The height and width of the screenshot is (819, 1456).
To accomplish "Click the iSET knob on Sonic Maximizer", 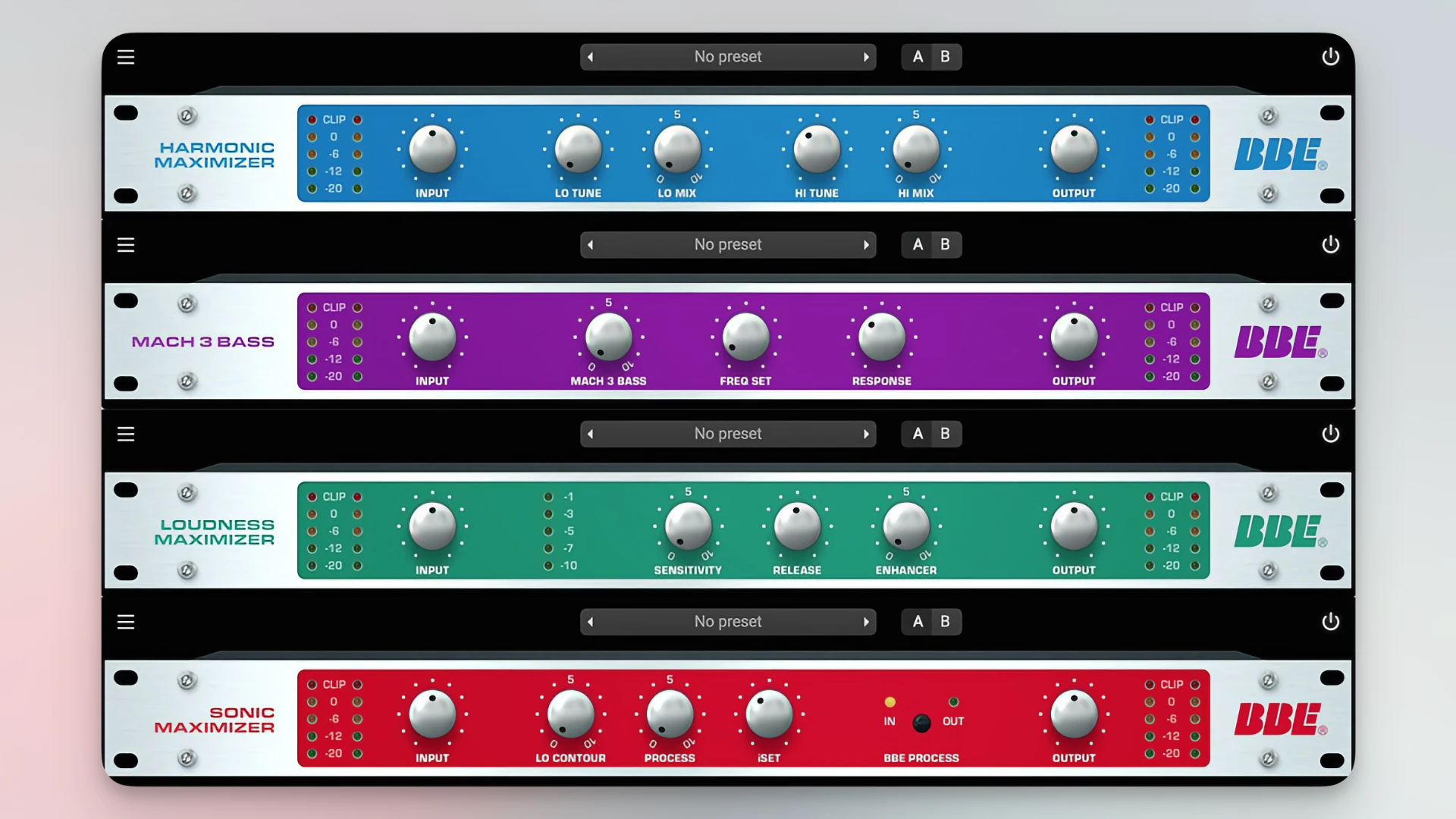I will point(769,714).
